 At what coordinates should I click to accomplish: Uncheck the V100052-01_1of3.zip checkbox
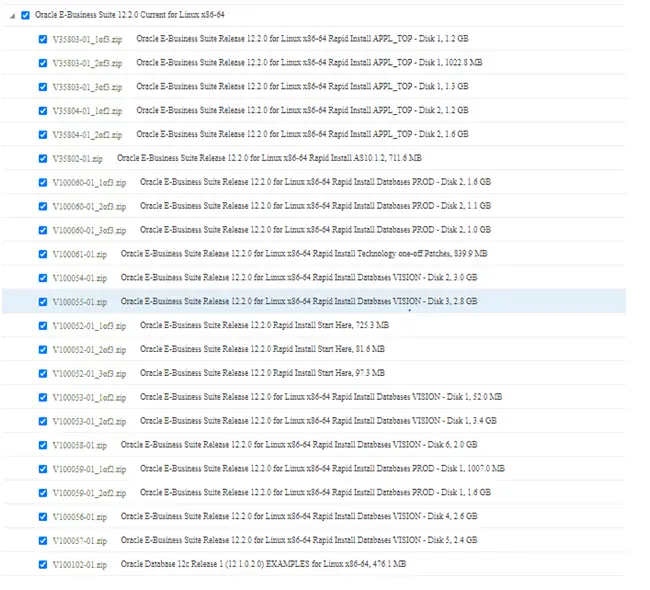coord(43,325)
